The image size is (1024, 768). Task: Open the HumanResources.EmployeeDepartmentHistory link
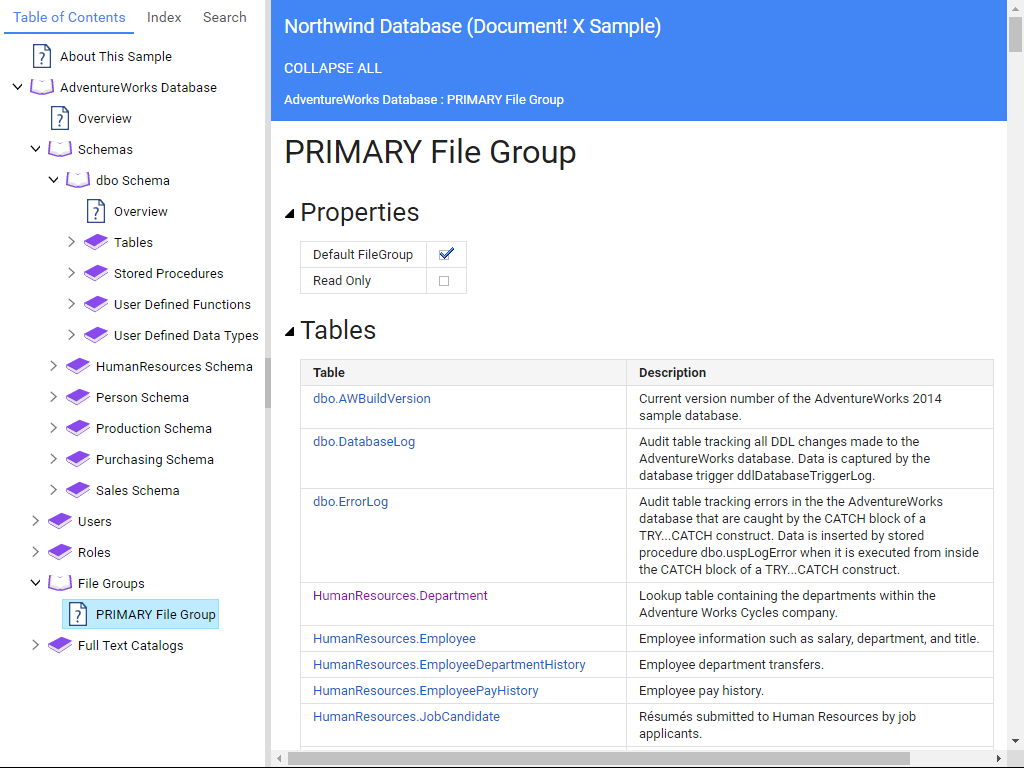coord(449,665)
